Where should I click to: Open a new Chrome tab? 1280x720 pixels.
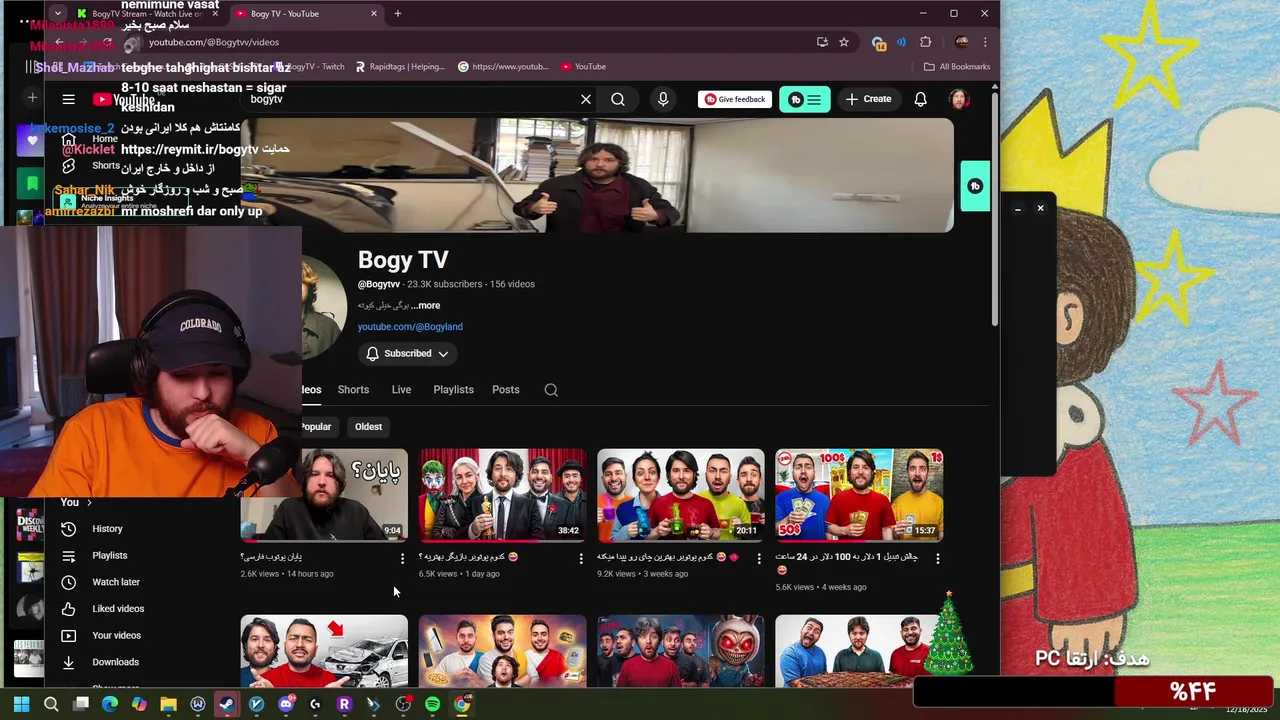click(398, 14)
